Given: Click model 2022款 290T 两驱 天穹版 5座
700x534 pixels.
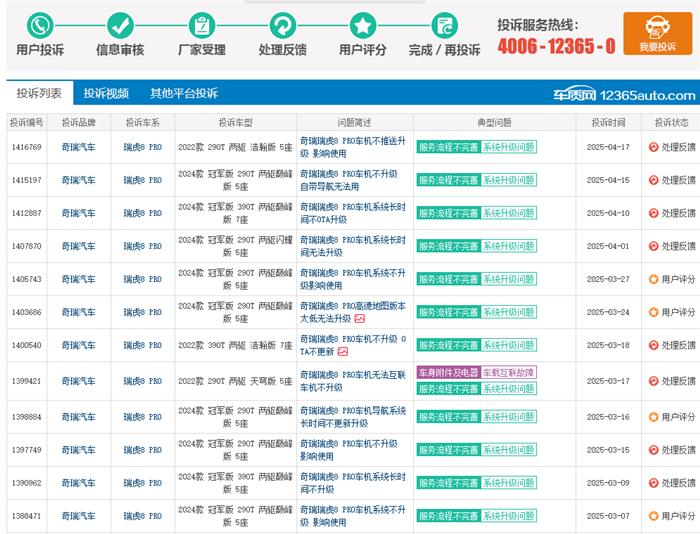Looking at the screenshot, I should click(x=235, y=381).
